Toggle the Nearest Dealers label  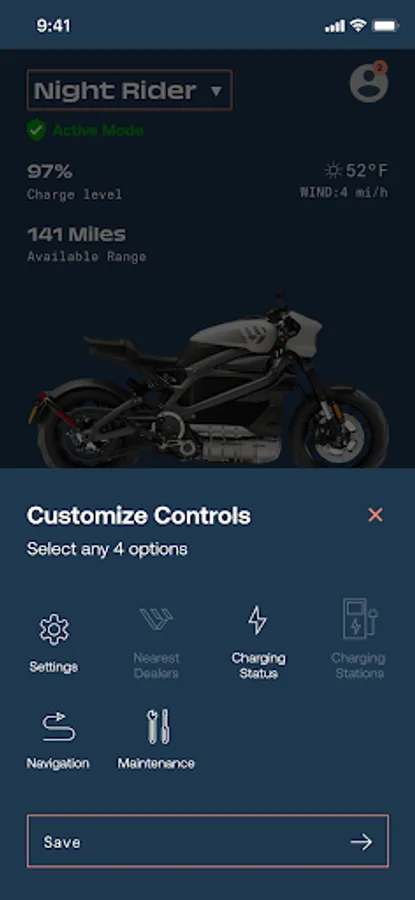[156, 666]
